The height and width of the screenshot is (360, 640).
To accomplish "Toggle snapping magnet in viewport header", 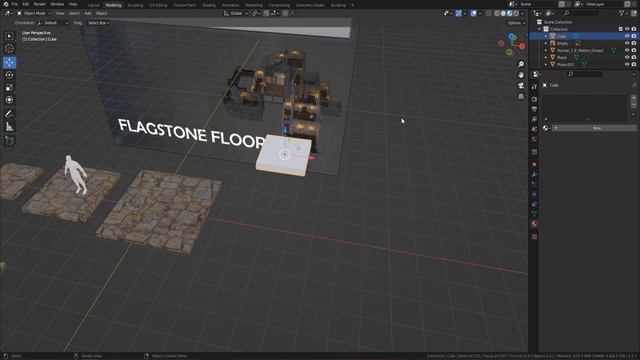I will point(266,13).
